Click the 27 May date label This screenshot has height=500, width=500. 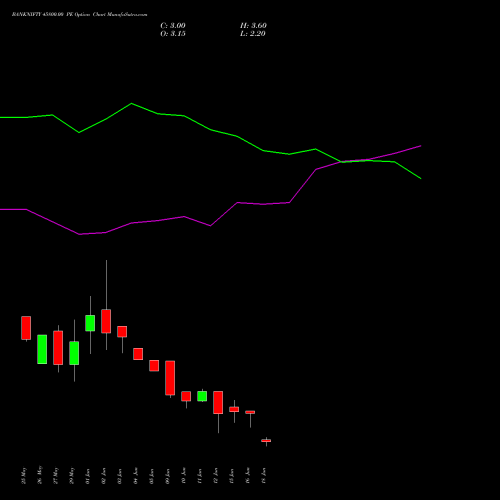[x=56, y=476]
